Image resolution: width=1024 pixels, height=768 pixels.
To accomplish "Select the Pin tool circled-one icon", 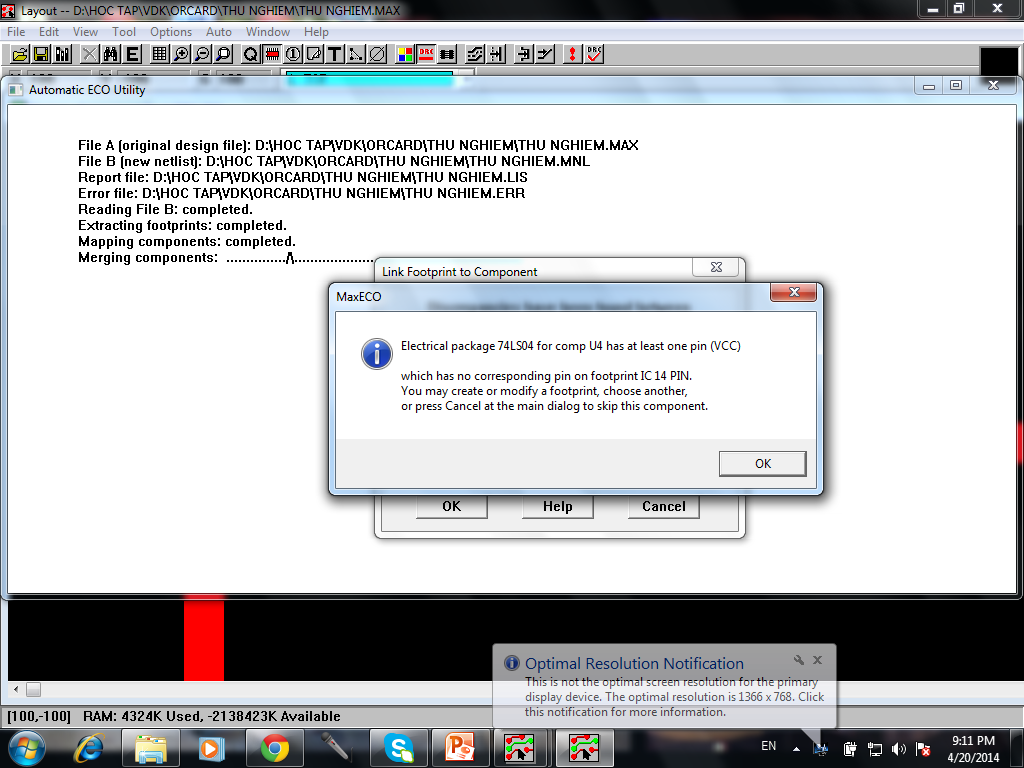I will click(293, 54).
